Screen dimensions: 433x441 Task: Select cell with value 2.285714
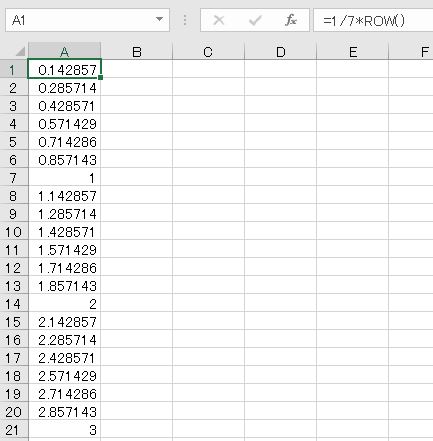[65, 339]
